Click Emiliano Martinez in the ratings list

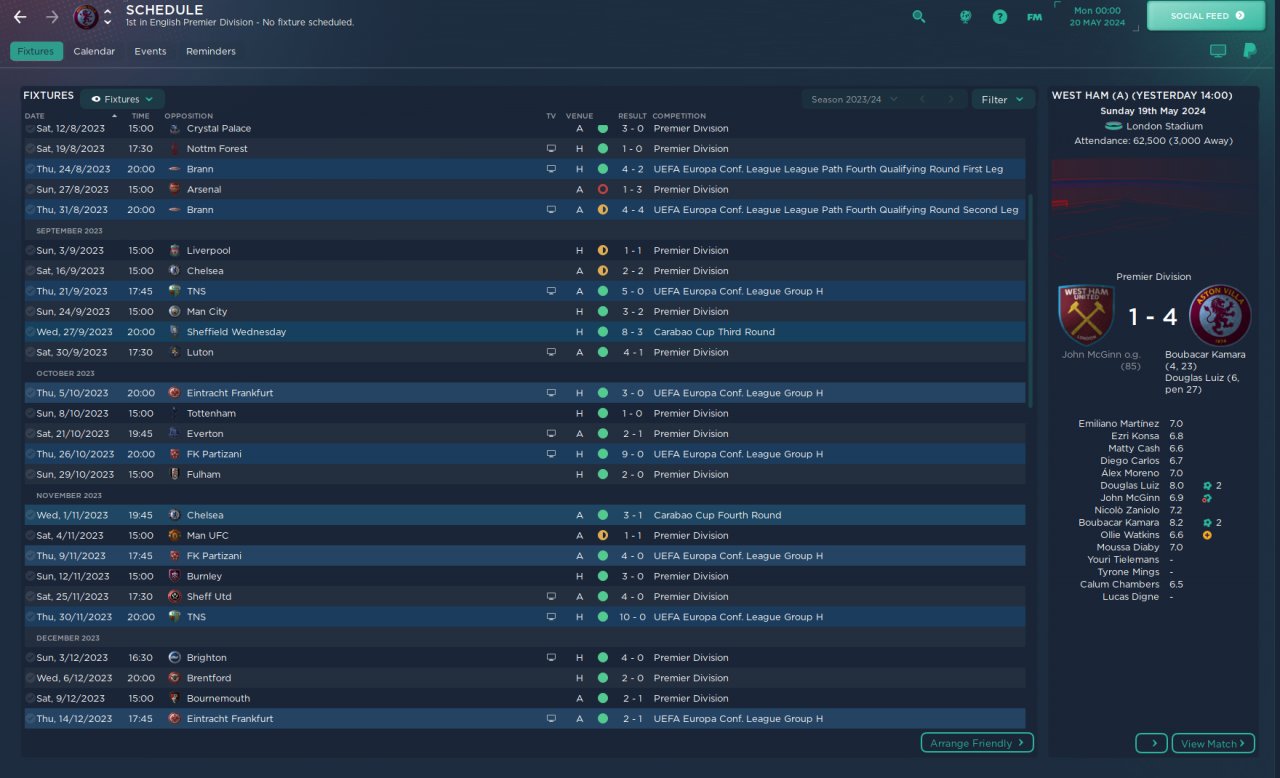click(x=1119, y=424)
